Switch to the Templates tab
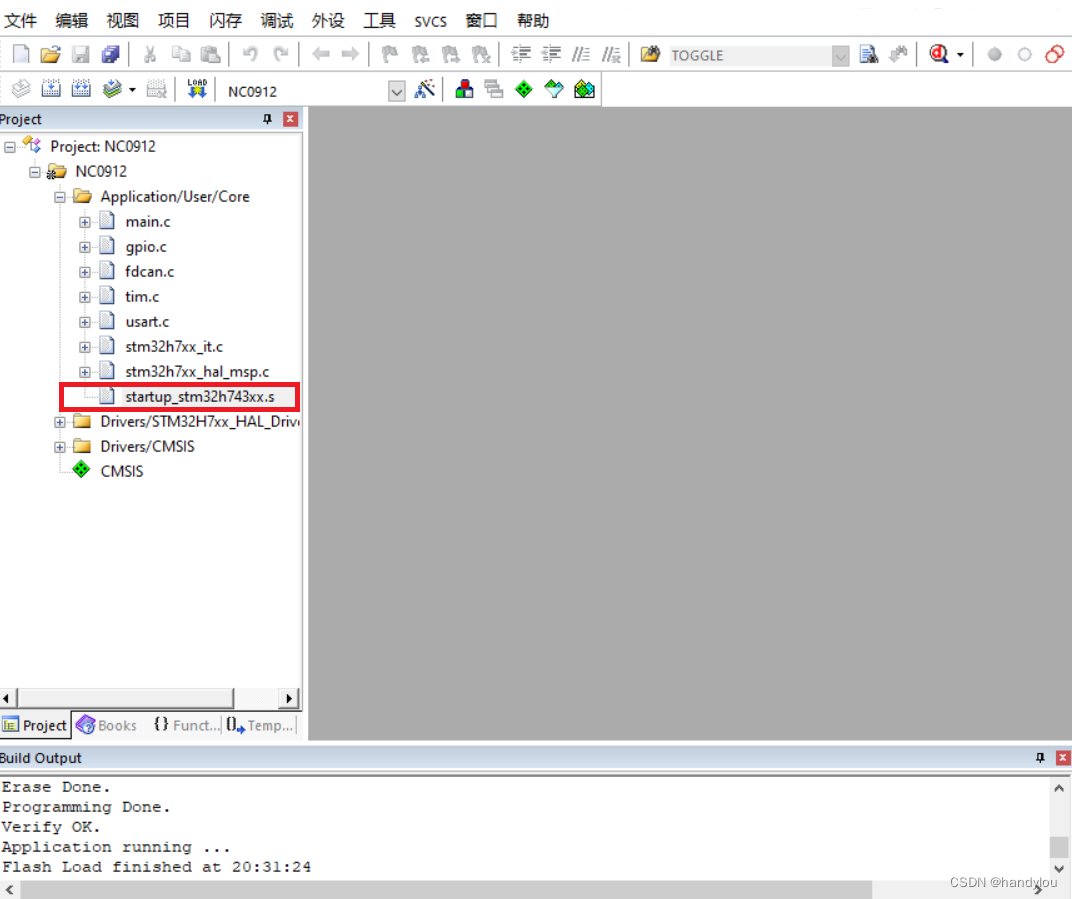The height and width of the screenshot is (899, 1072). pyautogui.click(x=260, y=725)
